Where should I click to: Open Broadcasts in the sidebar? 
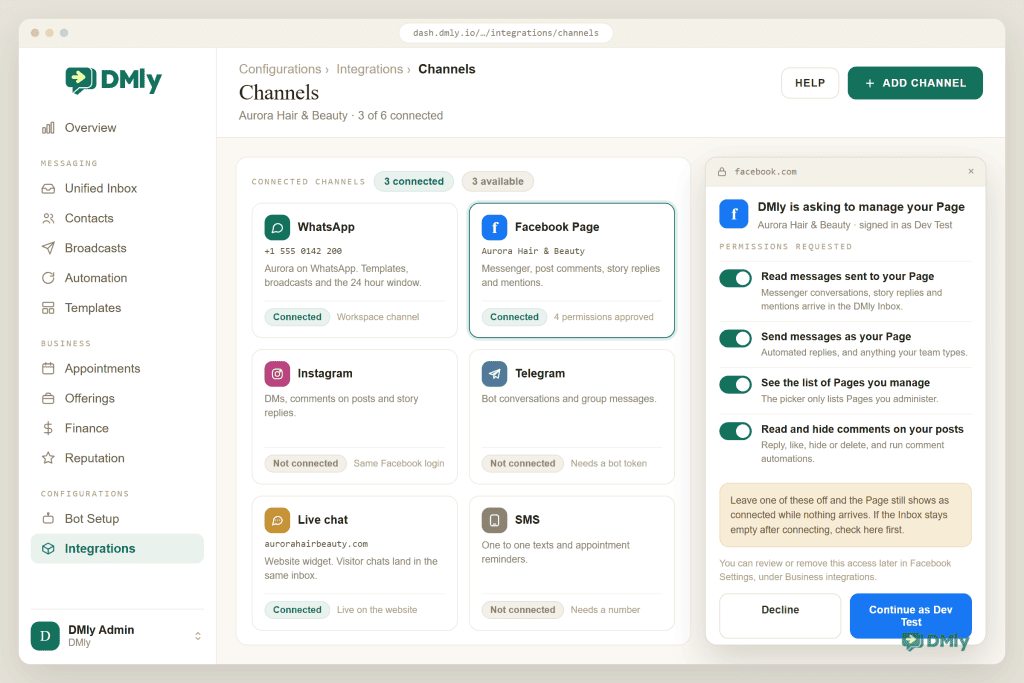[x=117, y=248]
